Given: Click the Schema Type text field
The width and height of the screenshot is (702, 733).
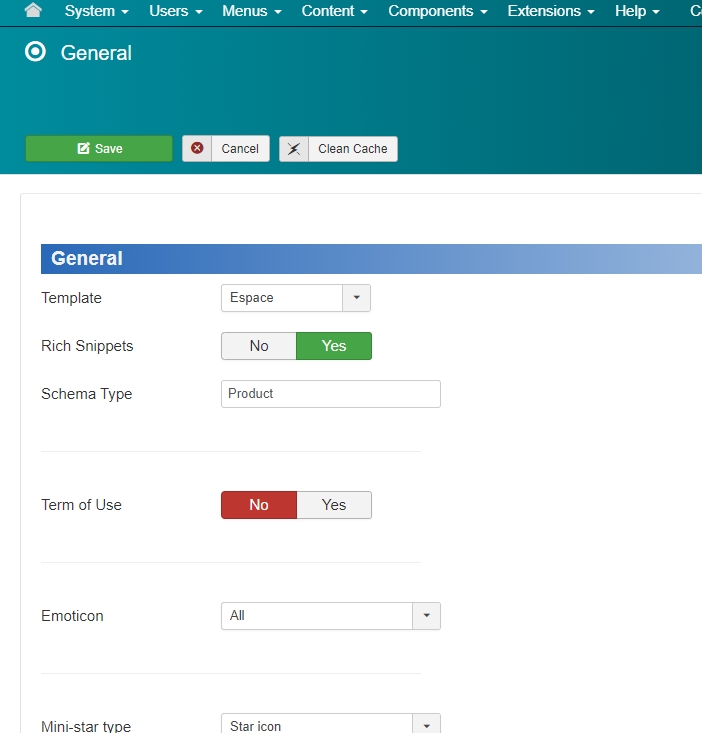Looking at the screenshot, I should click(330, 394).
